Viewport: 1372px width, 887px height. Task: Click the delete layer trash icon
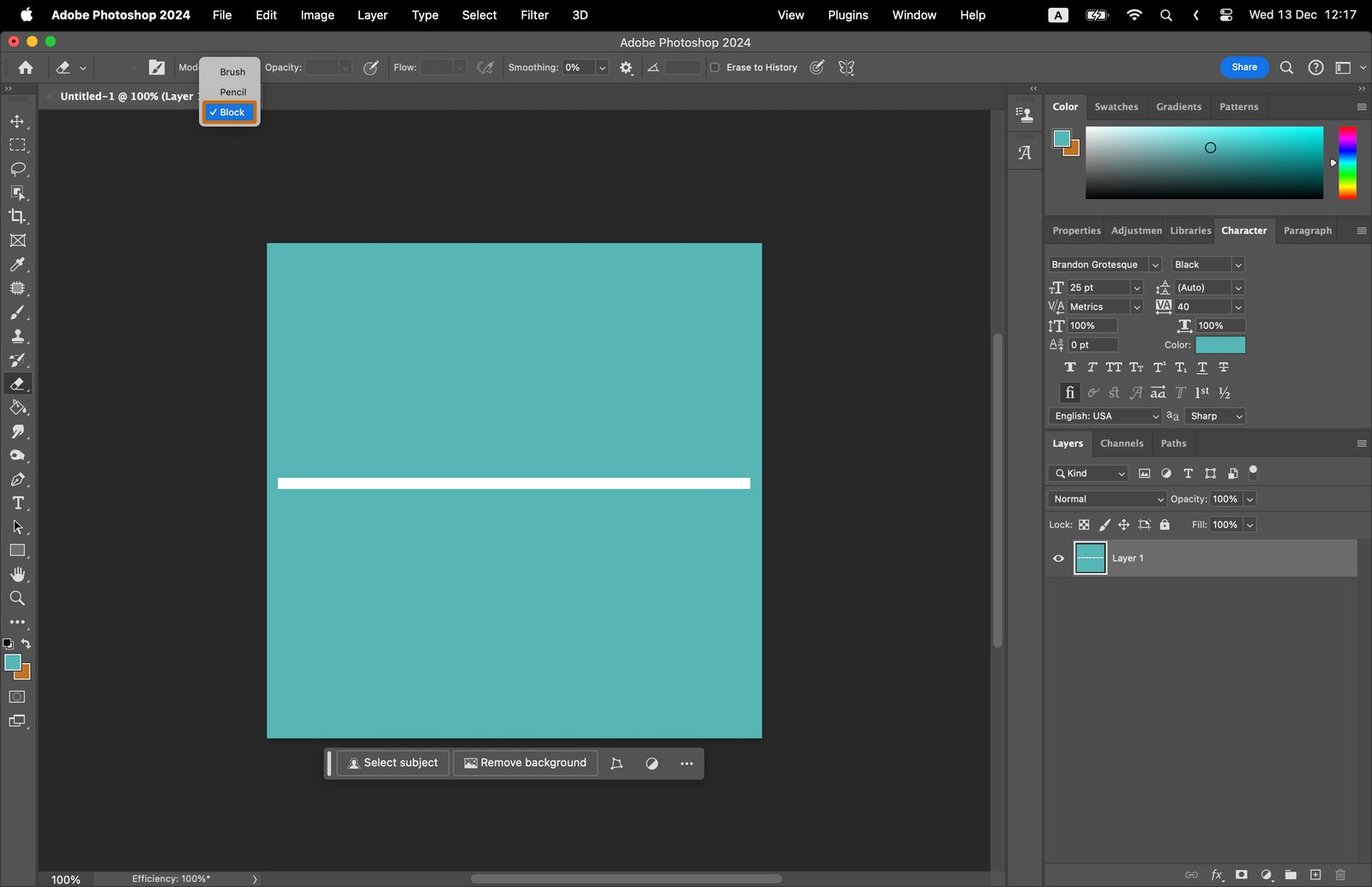click(x=1340, y=875)
